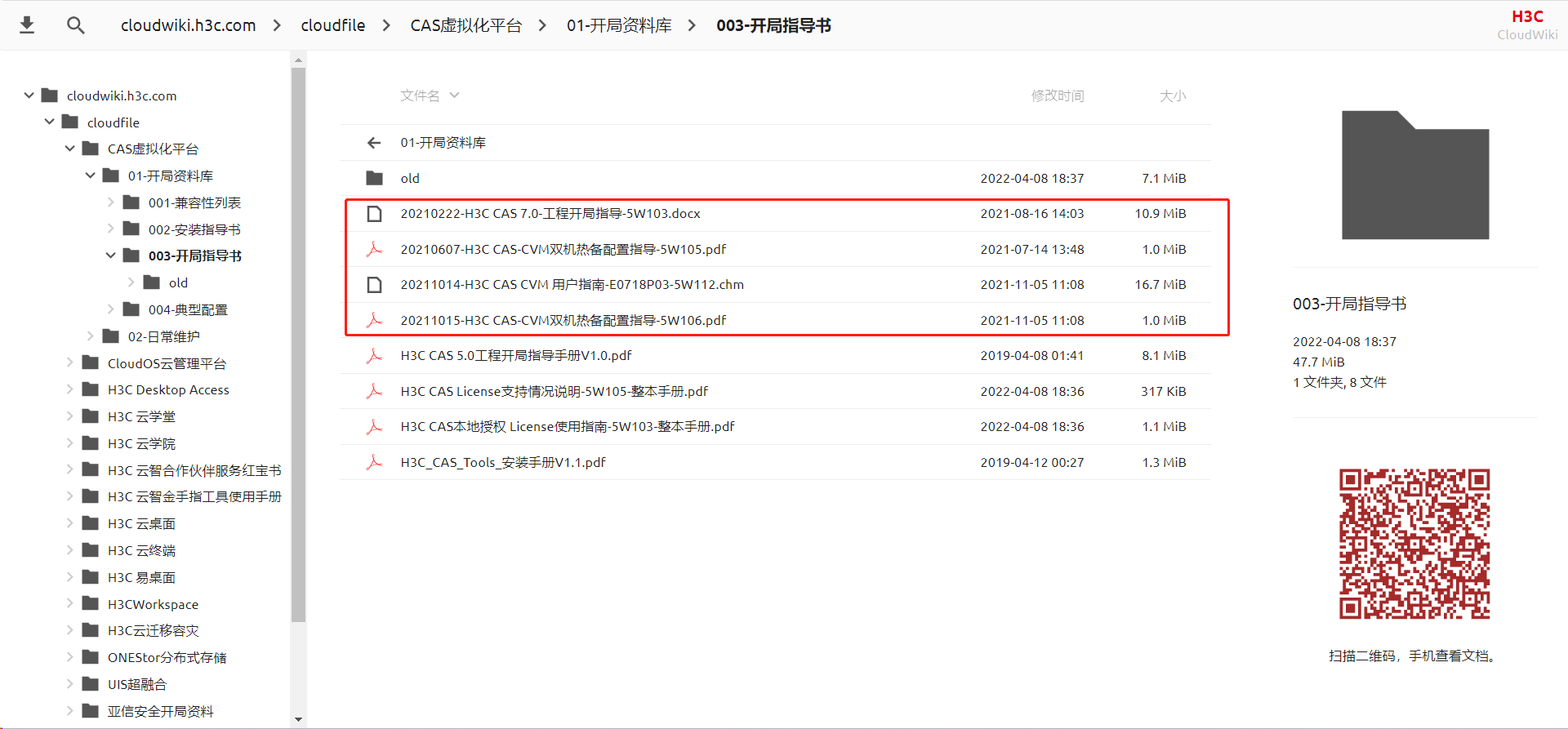Click the sidebar scrollbar down arrow
The height and width of the screenshot is (729, 1568).
click(298, 719)
